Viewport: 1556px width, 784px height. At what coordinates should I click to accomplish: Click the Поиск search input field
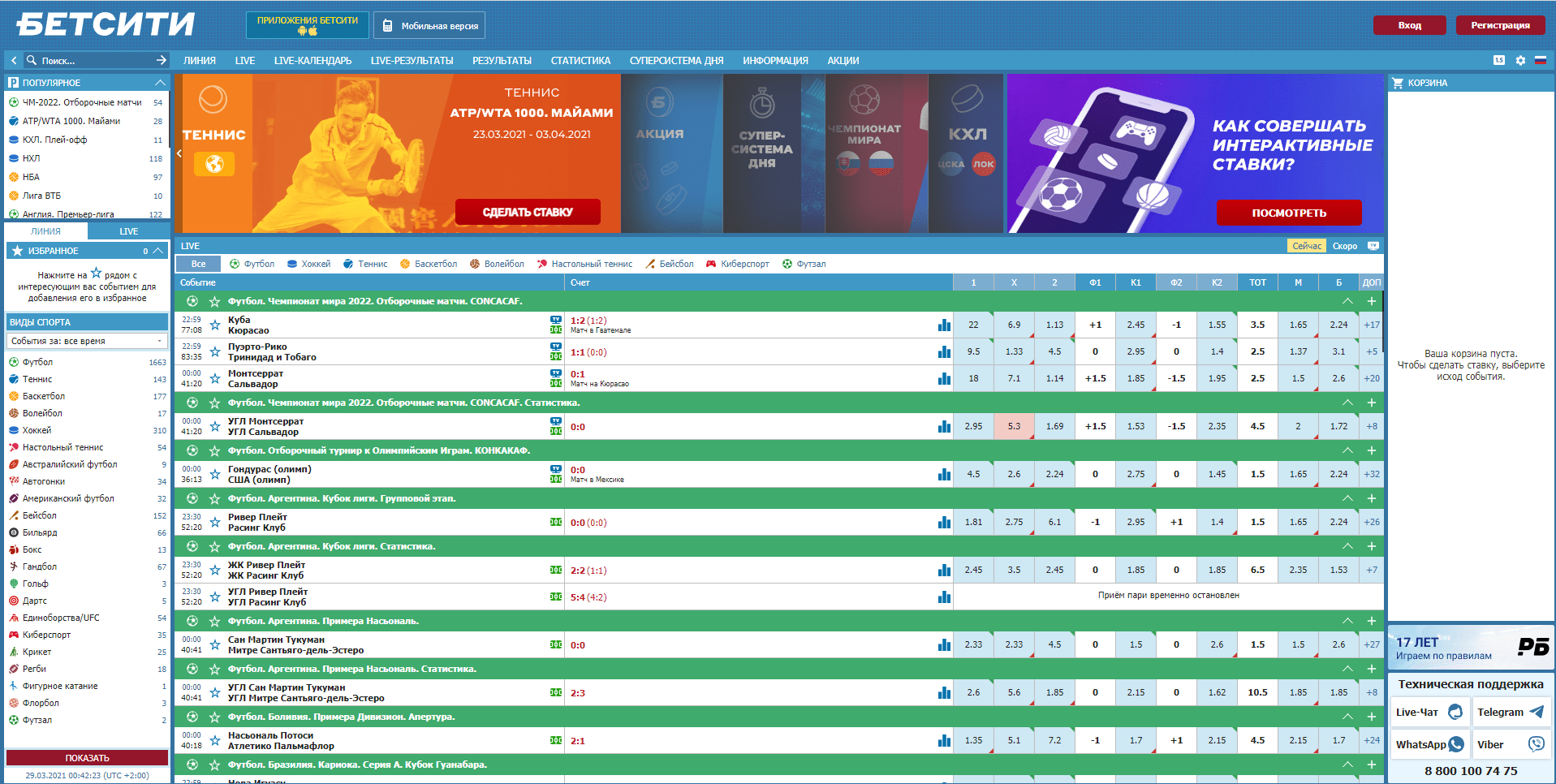pyautogui.click(x=96, y=61)
